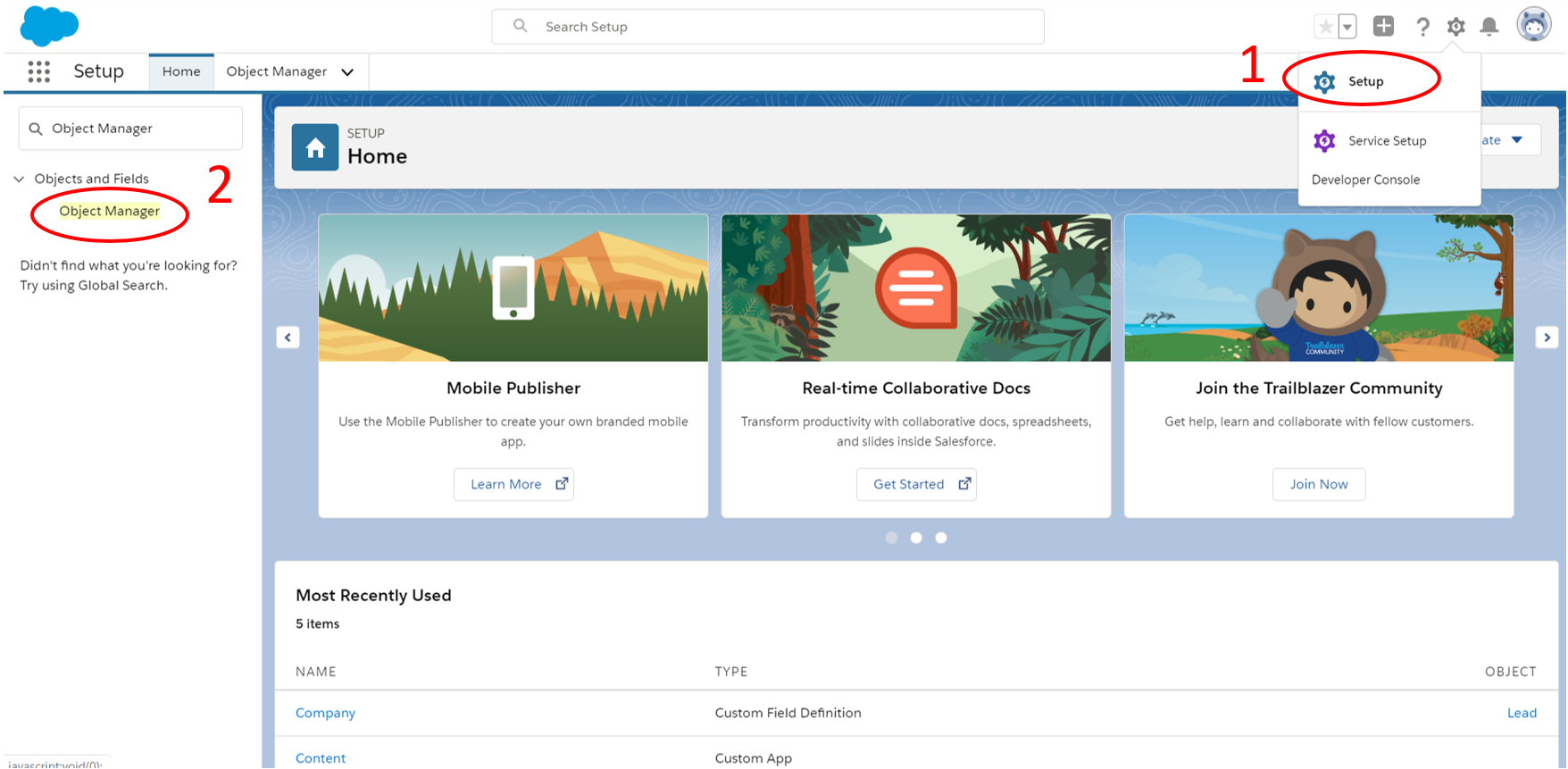Choose Service Setup from the gear menu

point(1387,141)
